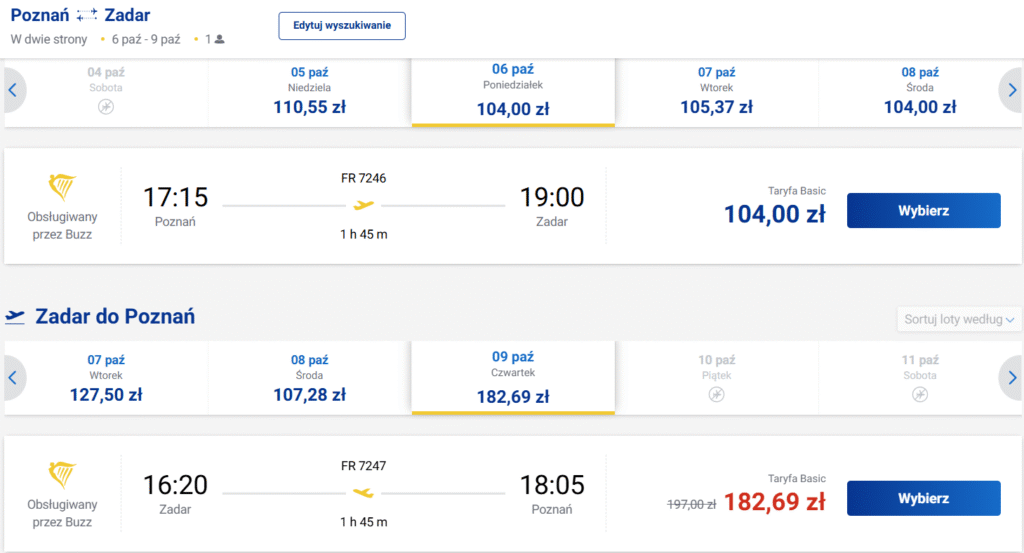Choose the 07 paź Wtorek 105,37 zł outbound date
The image size is (1024, 553).
pos(716,93)
